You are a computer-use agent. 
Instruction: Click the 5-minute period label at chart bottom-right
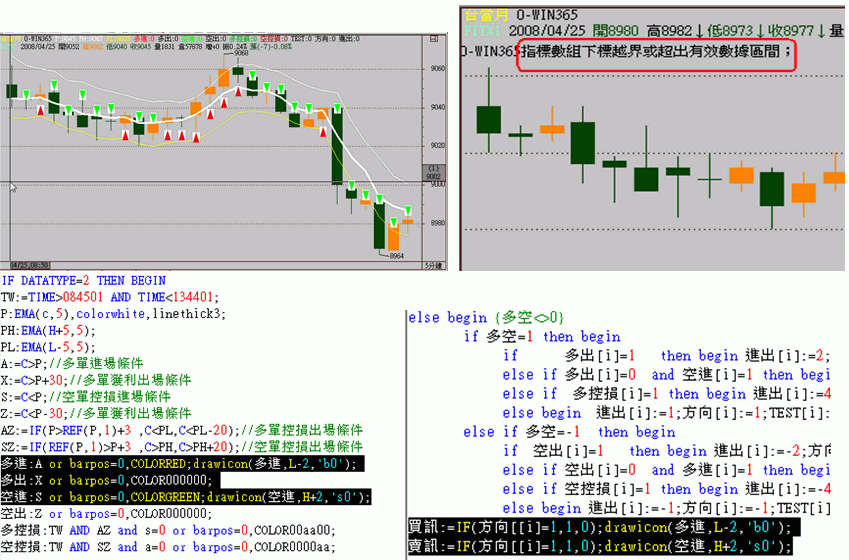pyautogui.click(x=434, y=264)
